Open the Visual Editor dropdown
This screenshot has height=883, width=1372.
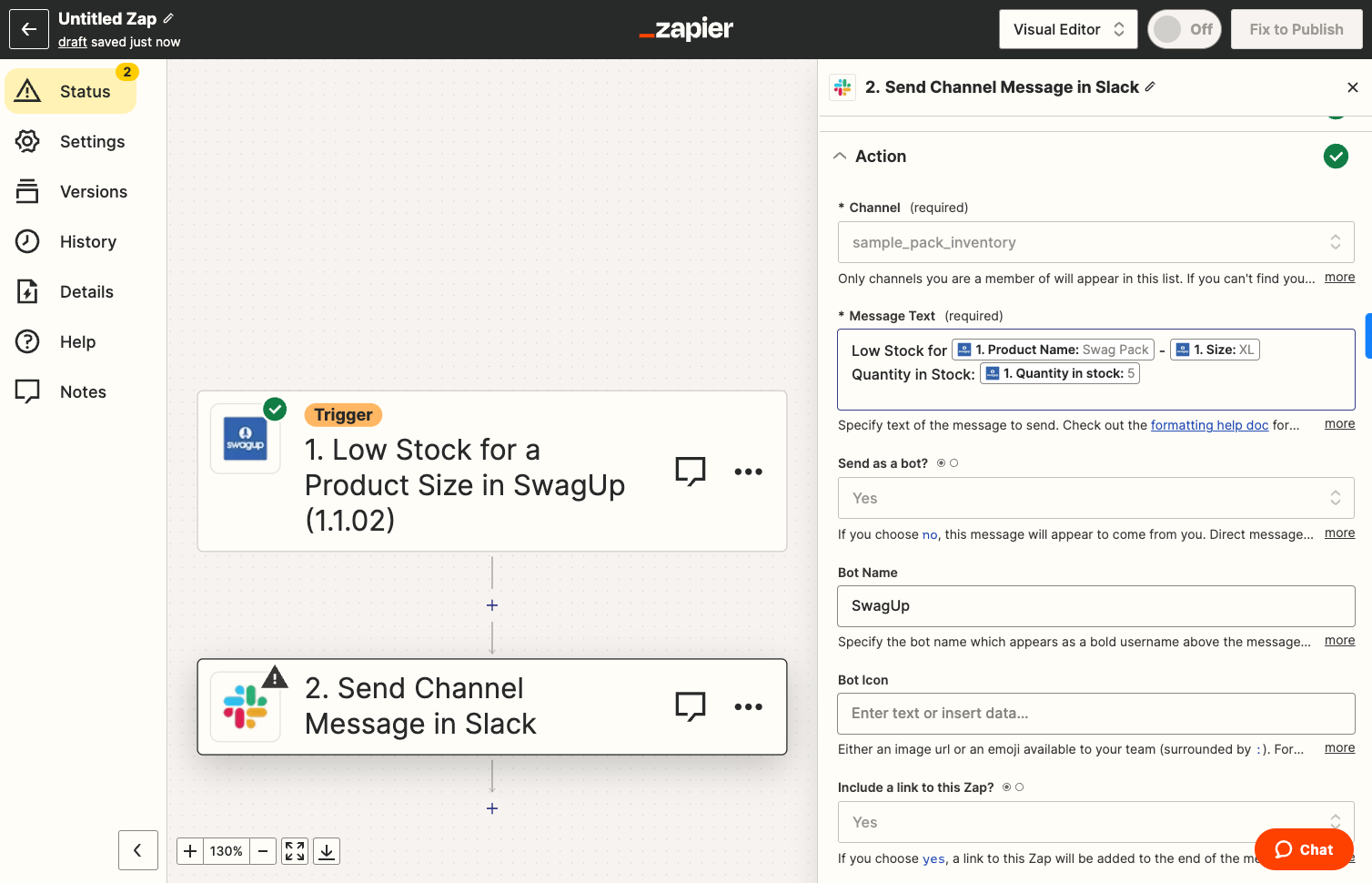point(1068,29)
